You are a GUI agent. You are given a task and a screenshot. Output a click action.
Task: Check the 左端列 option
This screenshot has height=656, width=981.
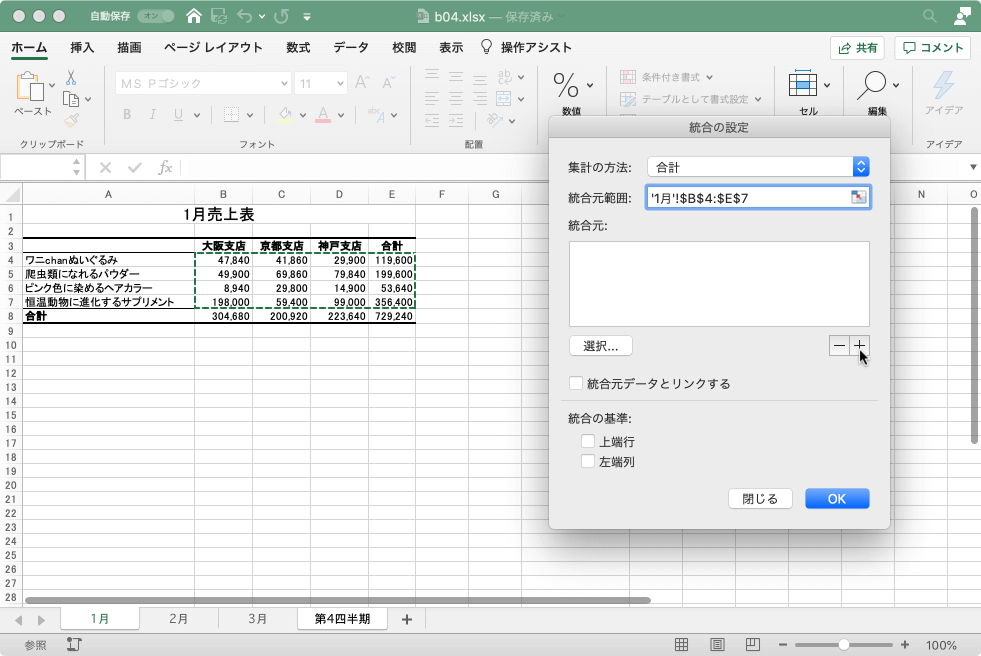pos(587,462)
